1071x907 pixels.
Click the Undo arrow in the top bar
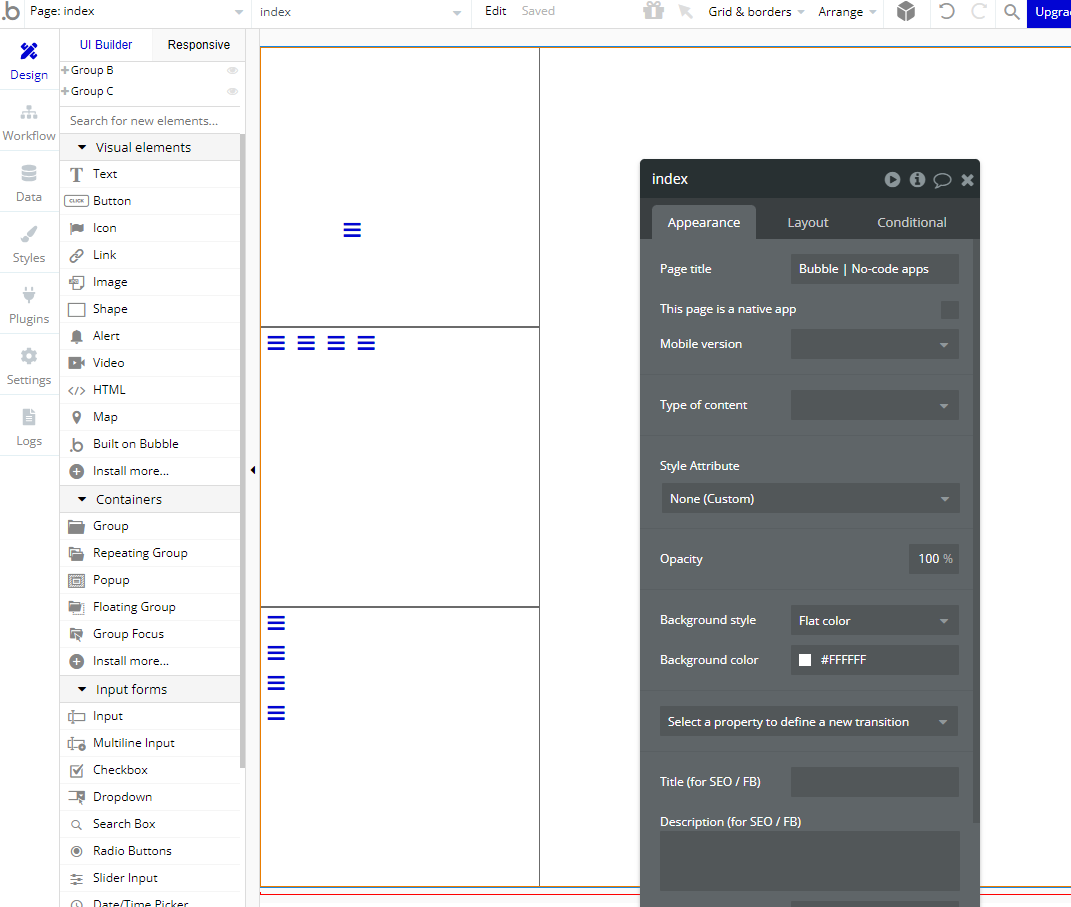[946, 12]
